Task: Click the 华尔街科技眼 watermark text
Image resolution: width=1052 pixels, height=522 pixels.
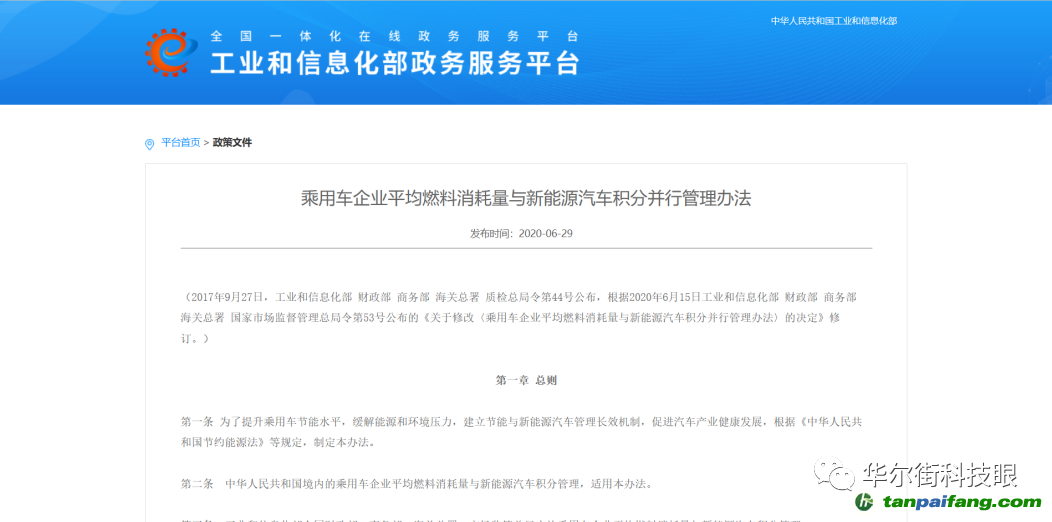Action: (x=938, y=473)
